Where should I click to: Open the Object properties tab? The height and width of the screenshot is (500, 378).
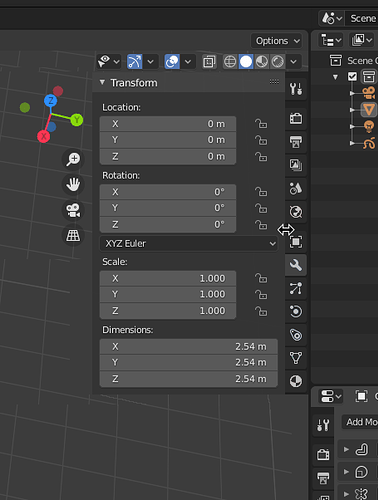296,242
